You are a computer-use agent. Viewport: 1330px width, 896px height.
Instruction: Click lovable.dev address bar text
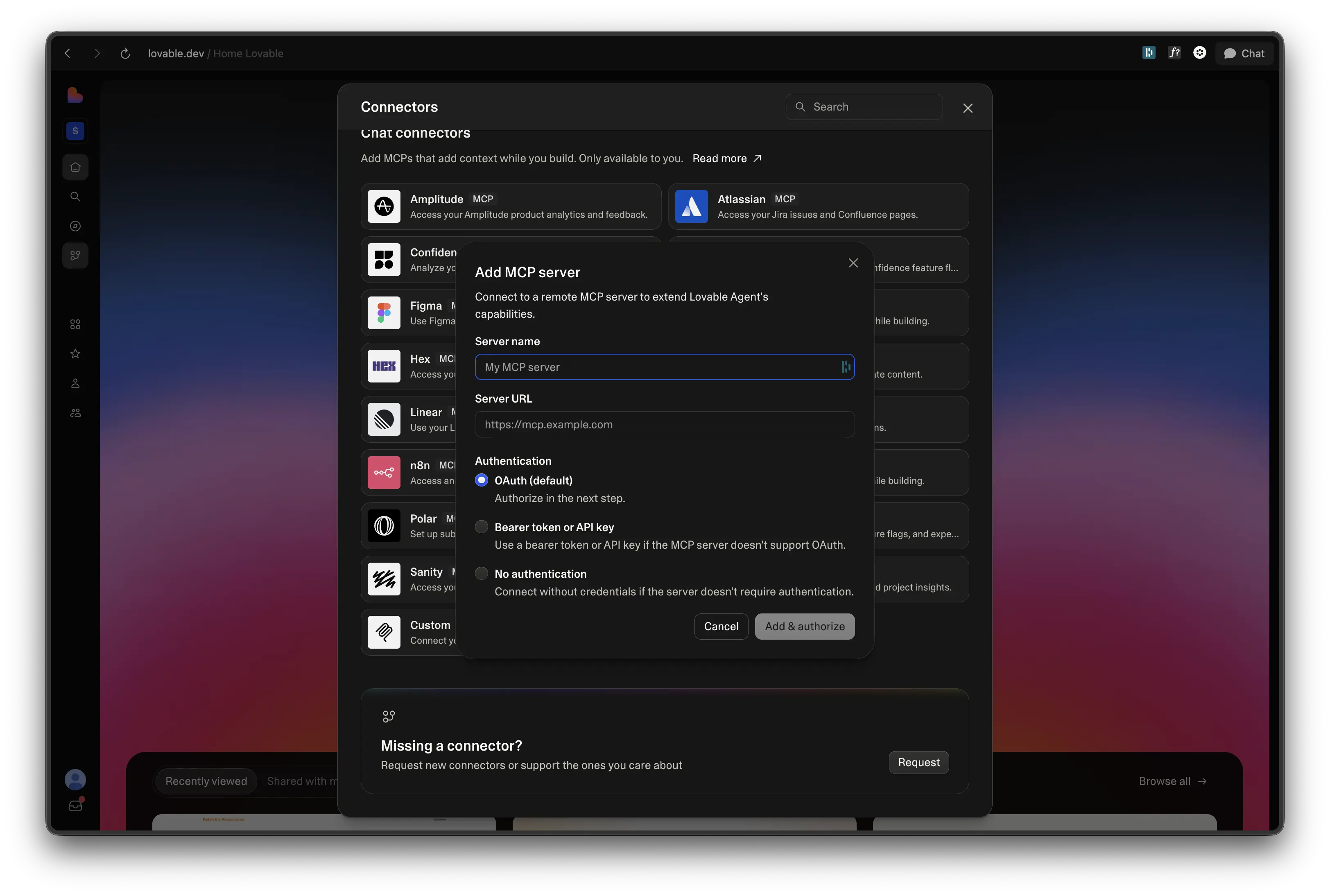(x=176, y=53)
